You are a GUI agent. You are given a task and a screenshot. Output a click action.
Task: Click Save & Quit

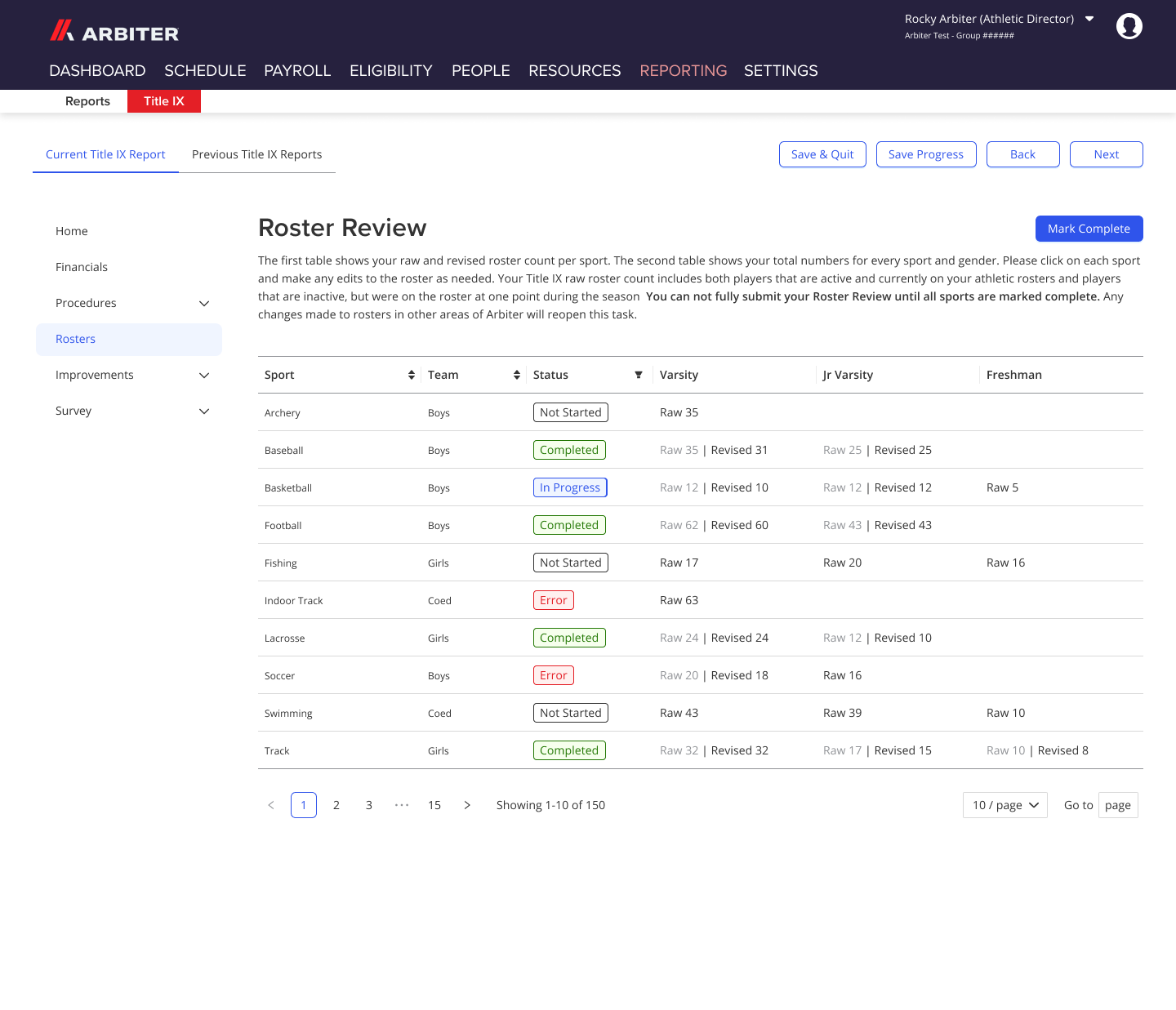[x=822, y=154]
